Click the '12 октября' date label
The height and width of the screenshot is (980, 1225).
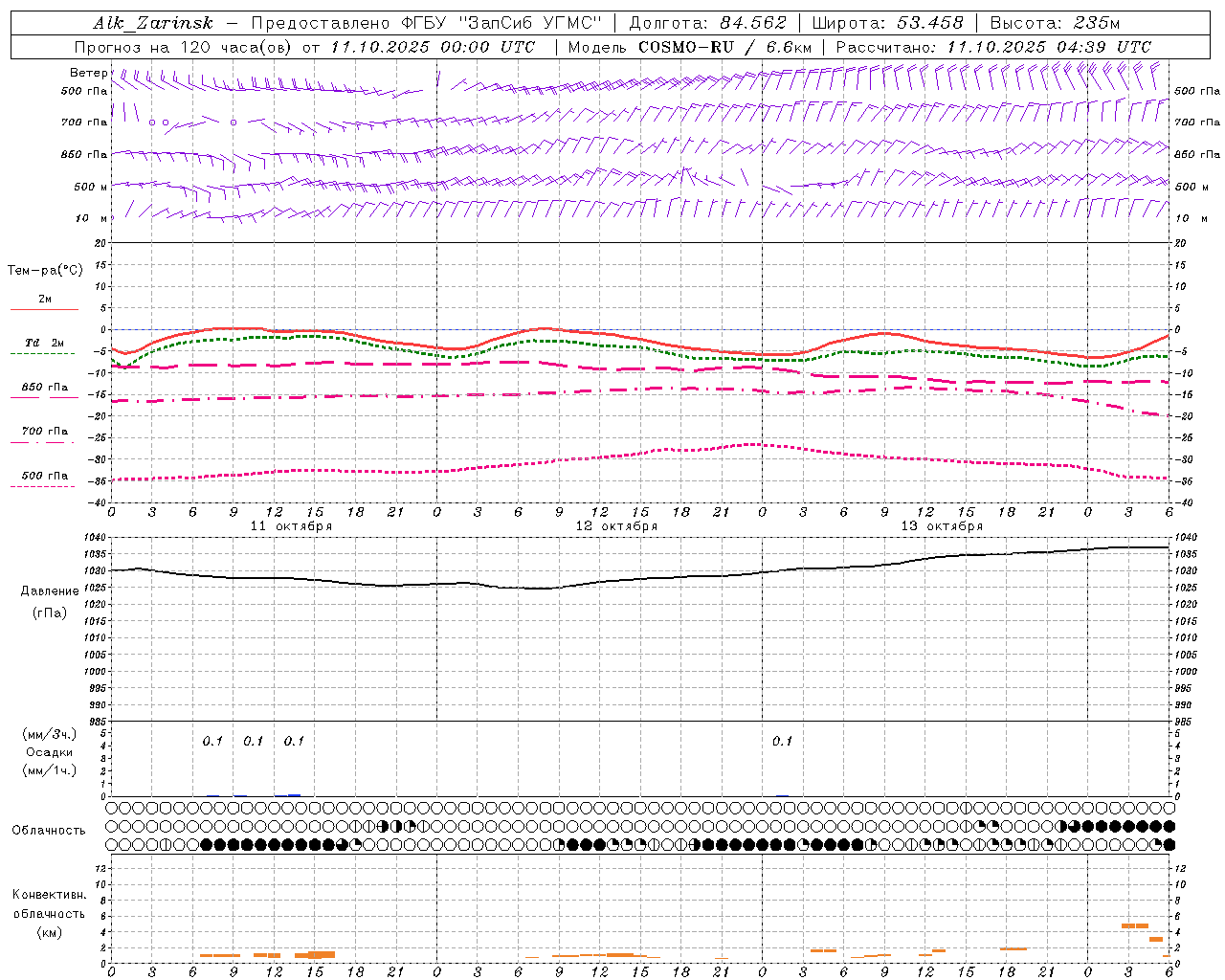pyautogui.click(x=616, y=526)
